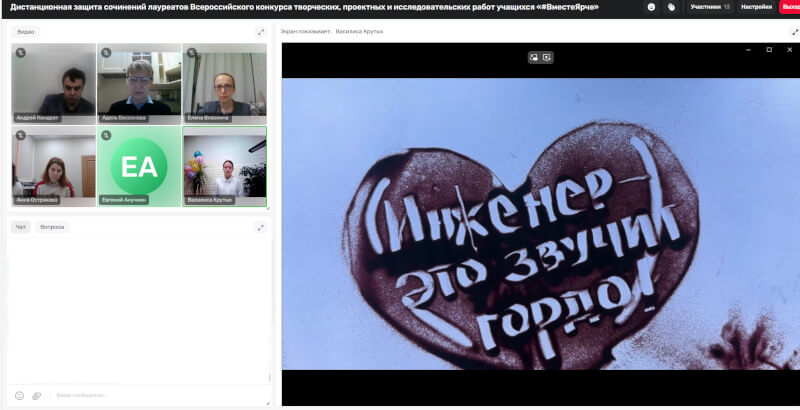
Task: Expand the chat panel
Action: tap(261, 227)
